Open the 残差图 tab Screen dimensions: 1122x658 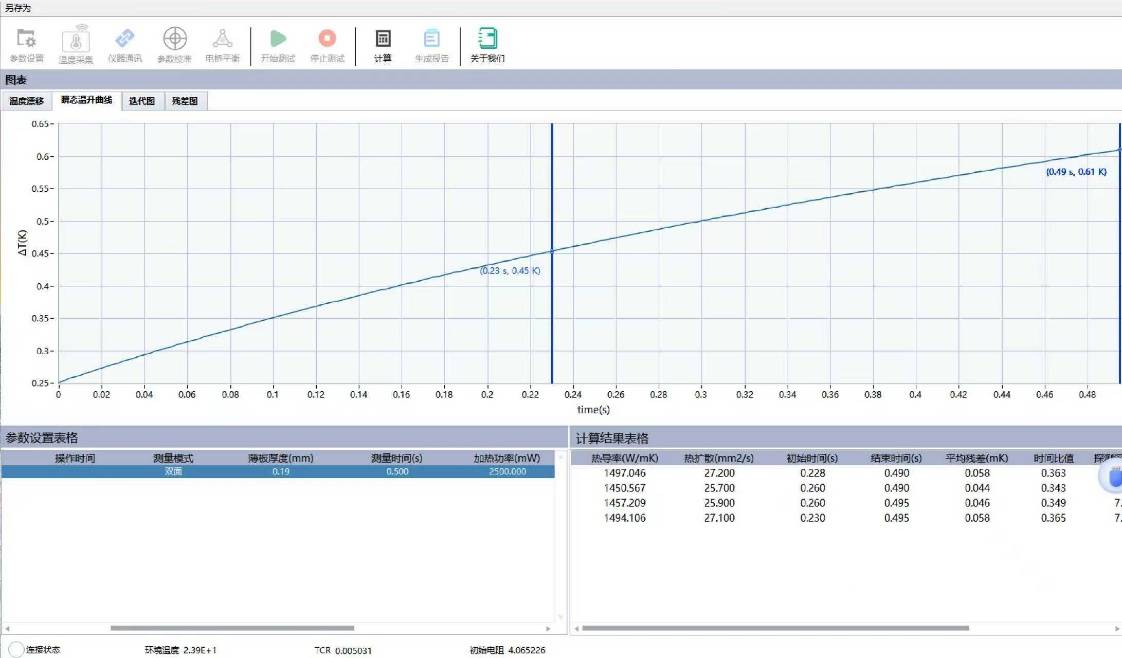click(x=185, y=101)
